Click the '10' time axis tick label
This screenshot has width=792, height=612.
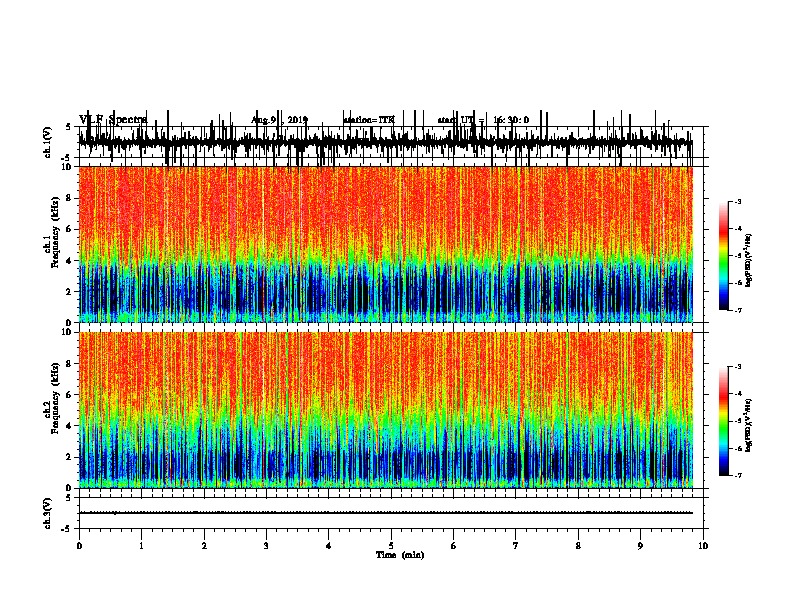pyautogui.click(x=703, y=546)
